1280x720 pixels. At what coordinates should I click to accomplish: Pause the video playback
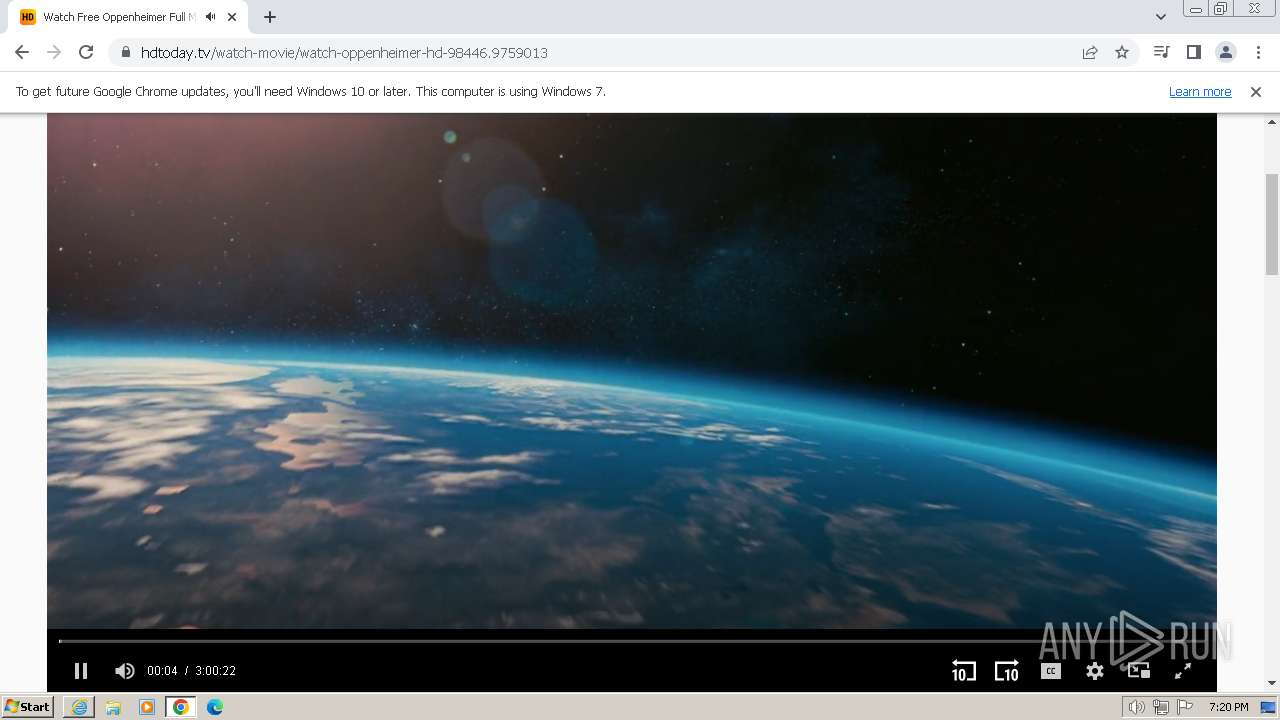(x=81, y=671)
